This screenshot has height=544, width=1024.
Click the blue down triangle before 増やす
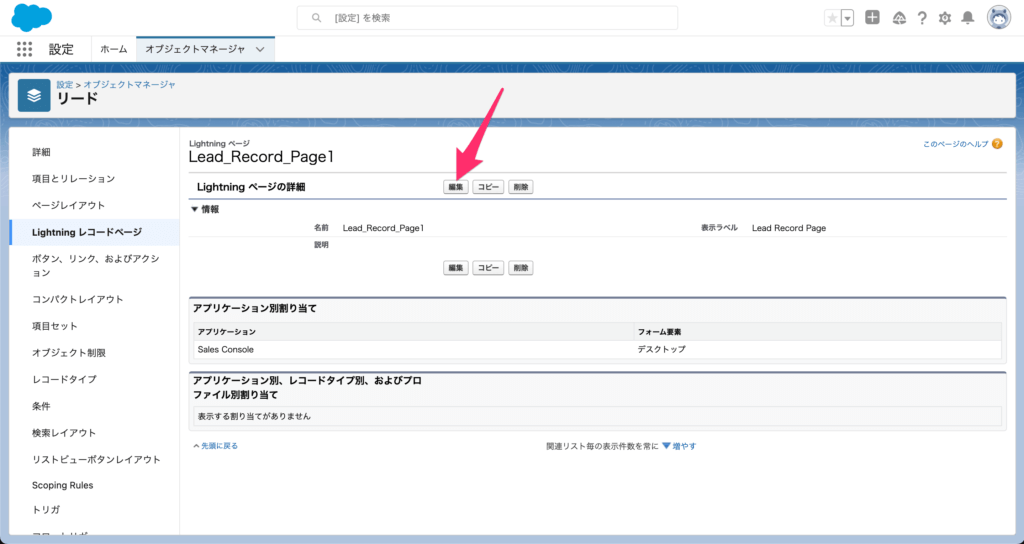pyautogui.click(x=666, y=446)
